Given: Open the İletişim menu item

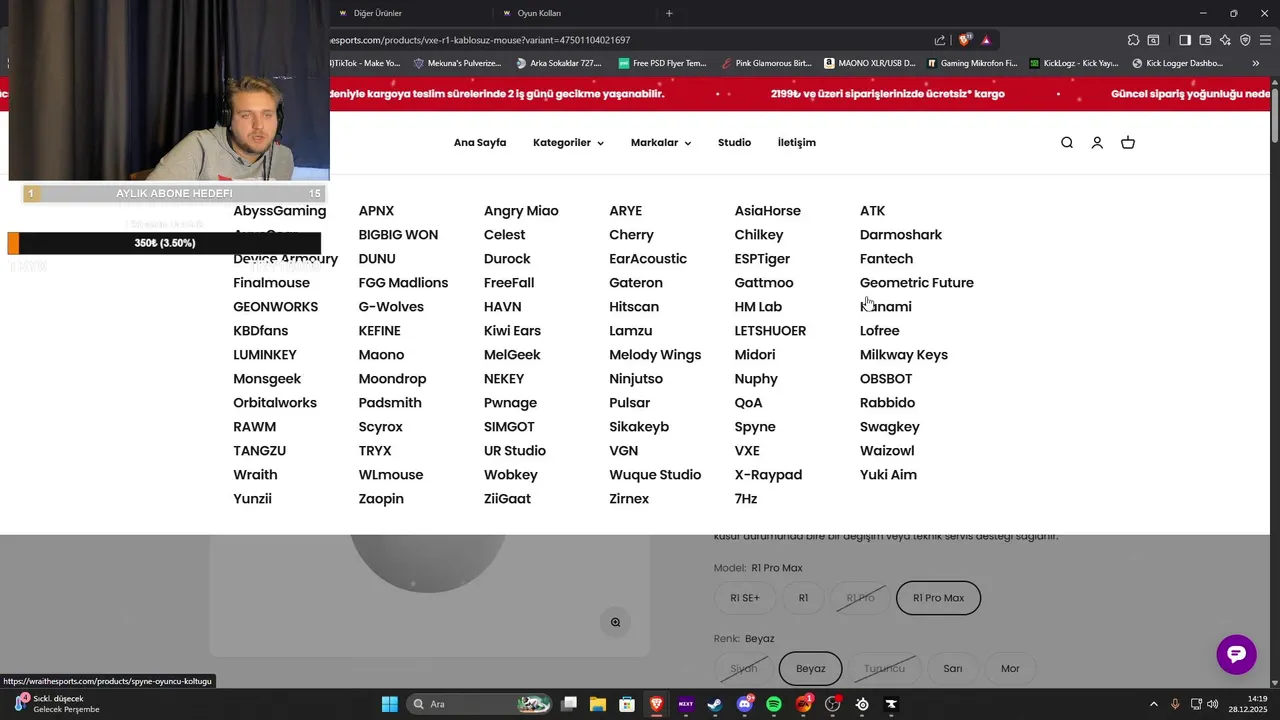Looking at the screenshot, I should (797, 143).
